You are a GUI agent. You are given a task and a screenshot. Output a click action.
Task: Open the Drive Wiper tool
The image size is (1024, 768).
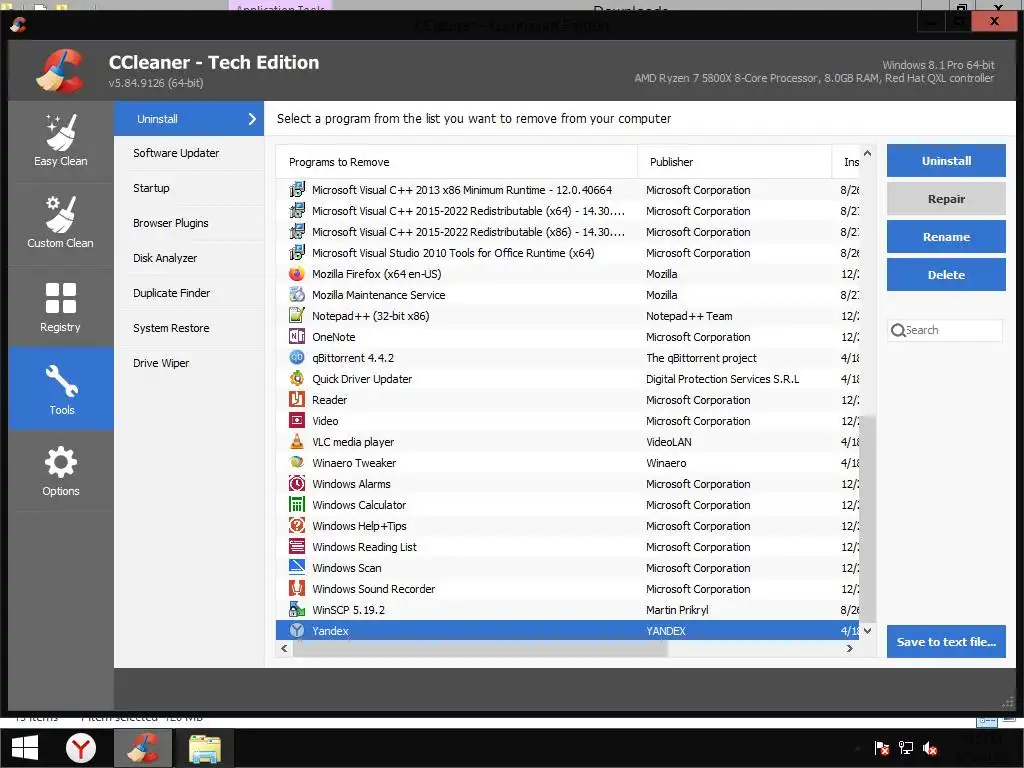(189, 363)
